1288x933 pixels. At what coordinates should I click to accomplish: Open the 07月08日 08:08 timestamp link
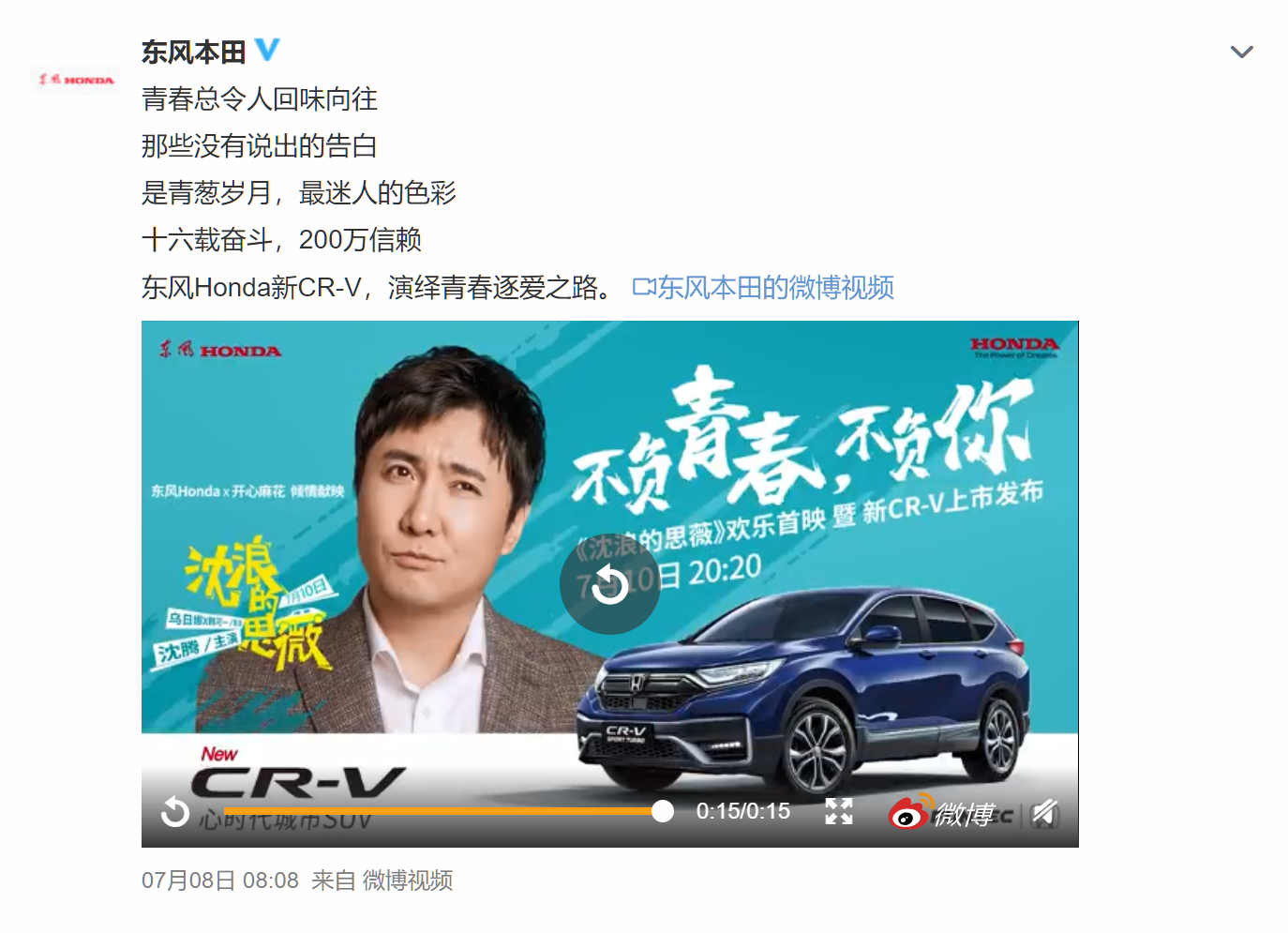click(220, 880)
